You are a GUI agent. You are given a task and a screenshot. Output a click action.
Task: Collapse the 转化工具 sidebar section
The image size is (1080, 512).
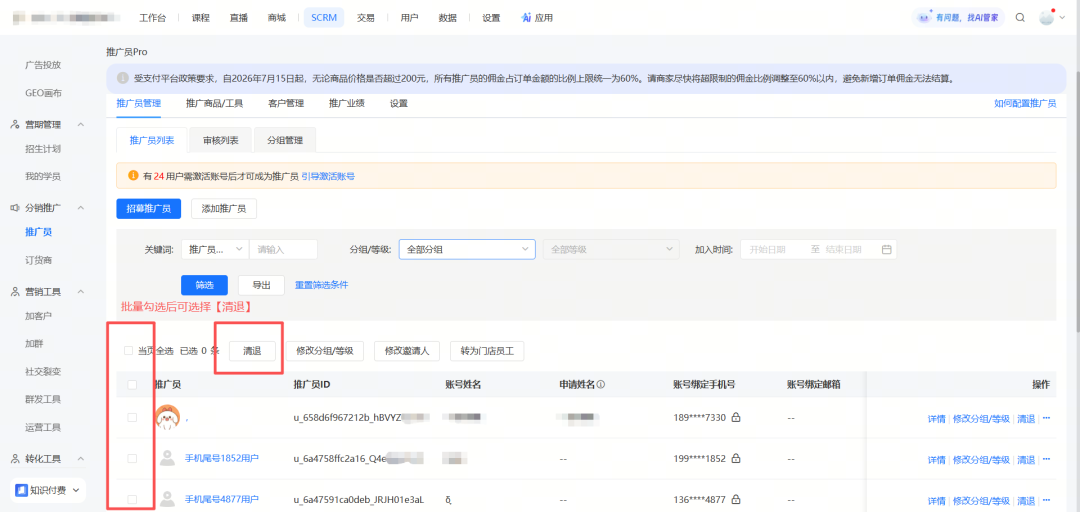(x=81, y=458)
